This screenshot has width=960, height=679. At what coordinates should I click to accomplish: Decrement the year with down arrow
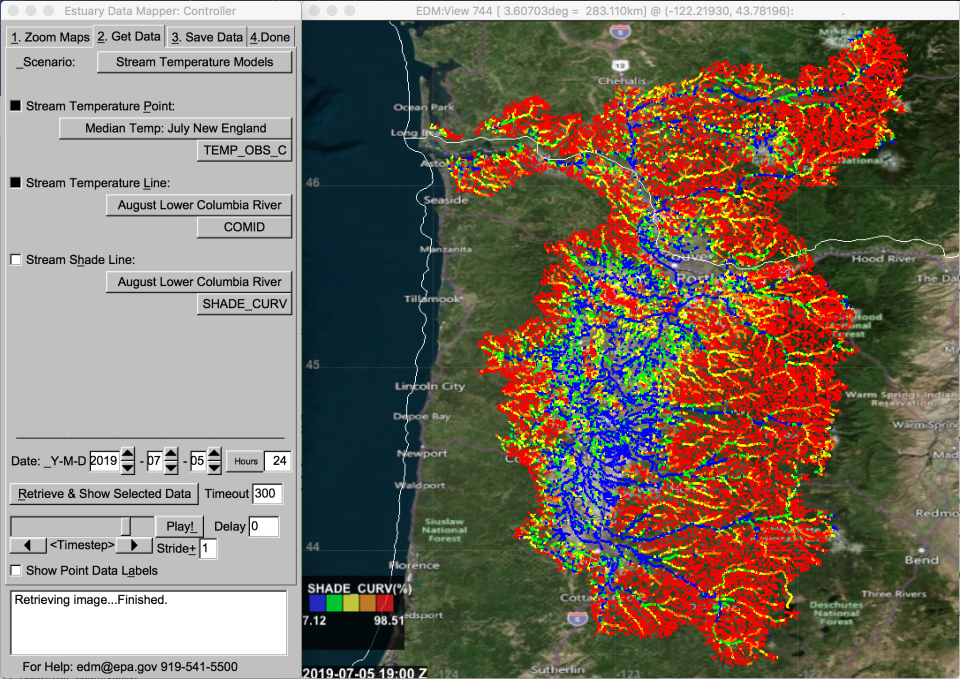(127, 468)
